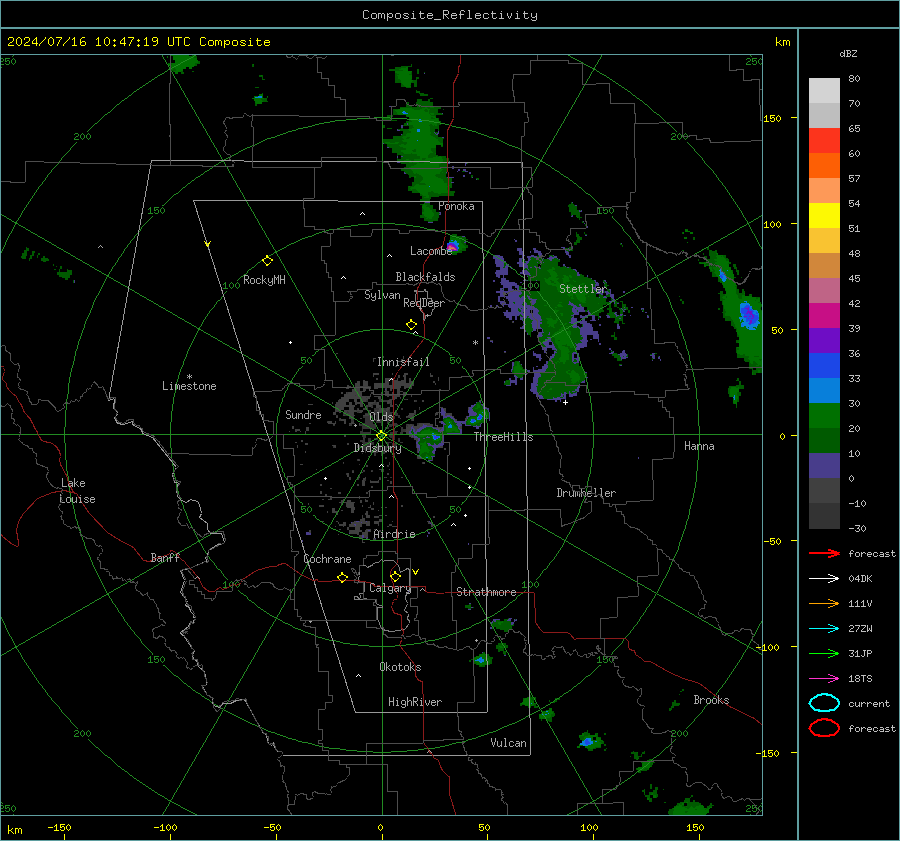Screen dimensions: 900x841
Task: Click the yellow diamond marker near Cochrane
Action: [x=342, y=577]
